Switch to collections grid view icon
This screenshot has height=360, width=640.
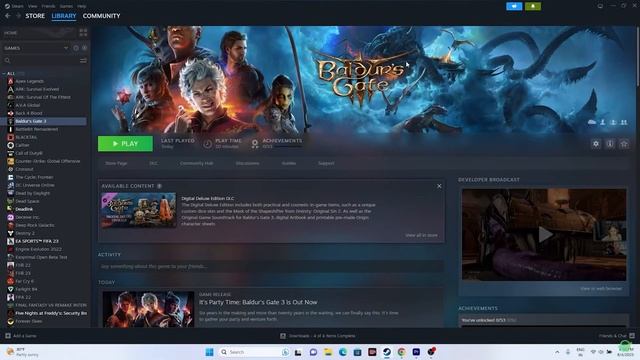pyautogui.click(x=83, y=33)
